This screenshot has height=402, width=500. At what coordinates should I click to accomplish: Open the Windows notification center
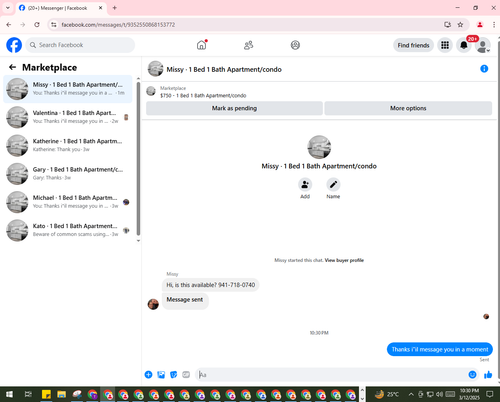pyautogui.click(x=489, y=395)
